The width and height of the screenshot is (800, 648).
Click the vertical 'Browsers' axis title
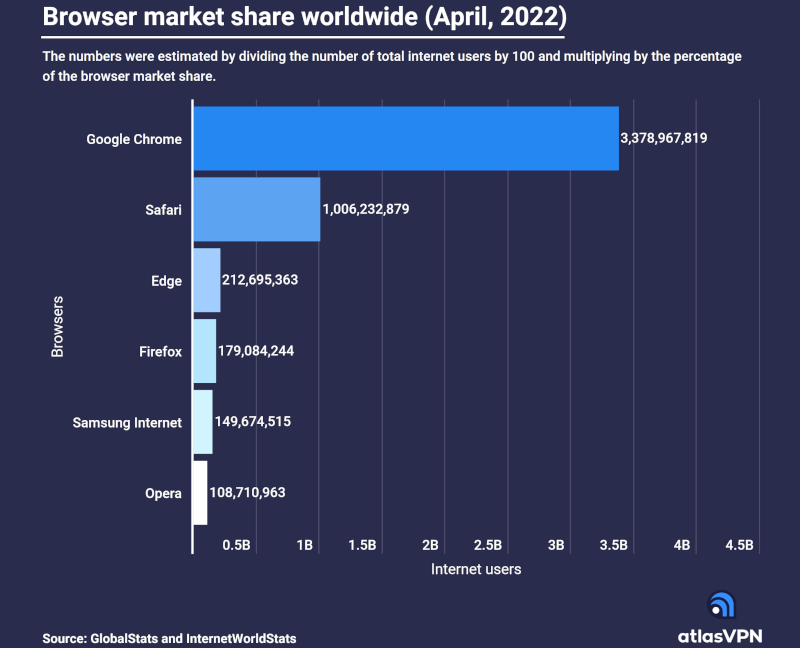click(x=57, y=326)
